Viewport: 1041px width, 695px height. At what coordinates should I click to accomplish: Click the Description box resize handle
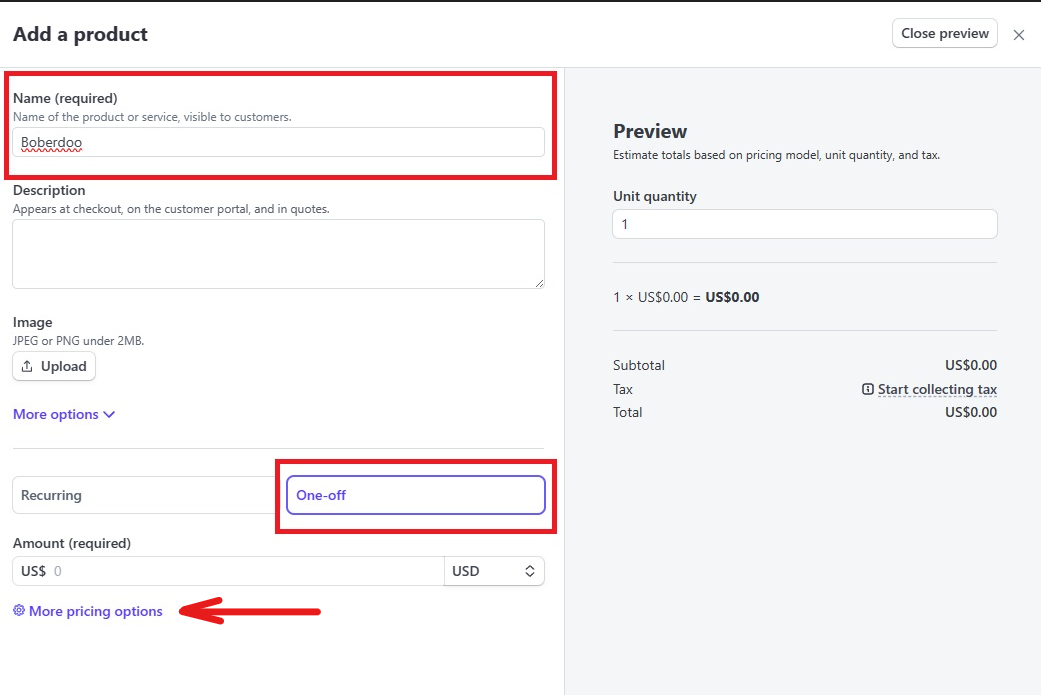539,283
